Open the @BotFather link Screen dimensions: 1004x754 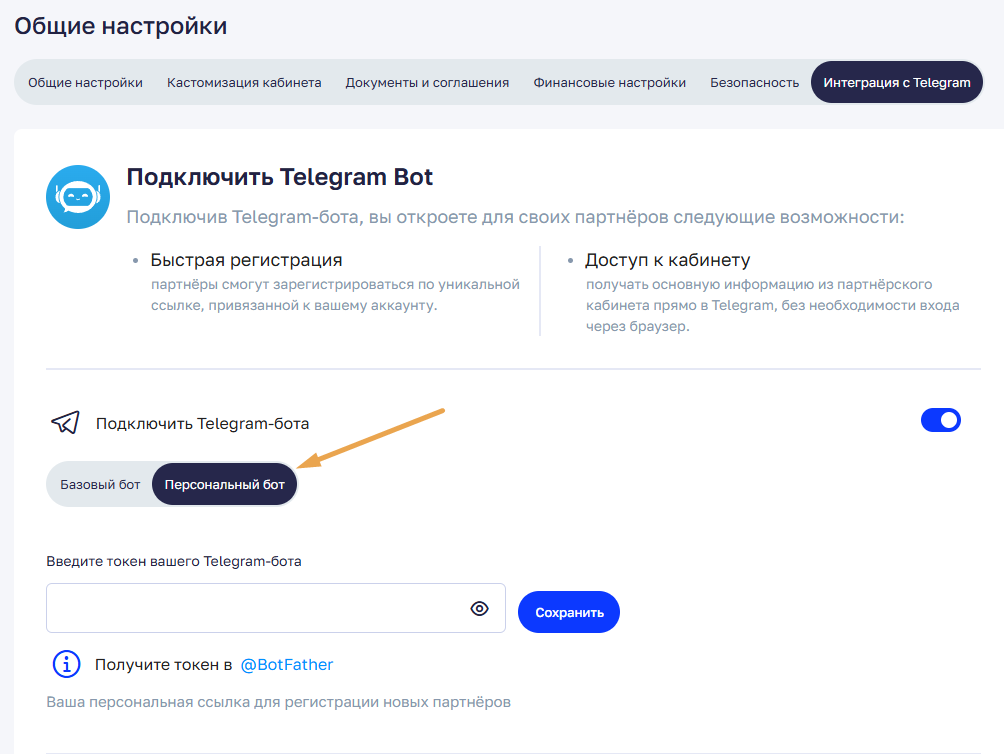coord(287,664)
